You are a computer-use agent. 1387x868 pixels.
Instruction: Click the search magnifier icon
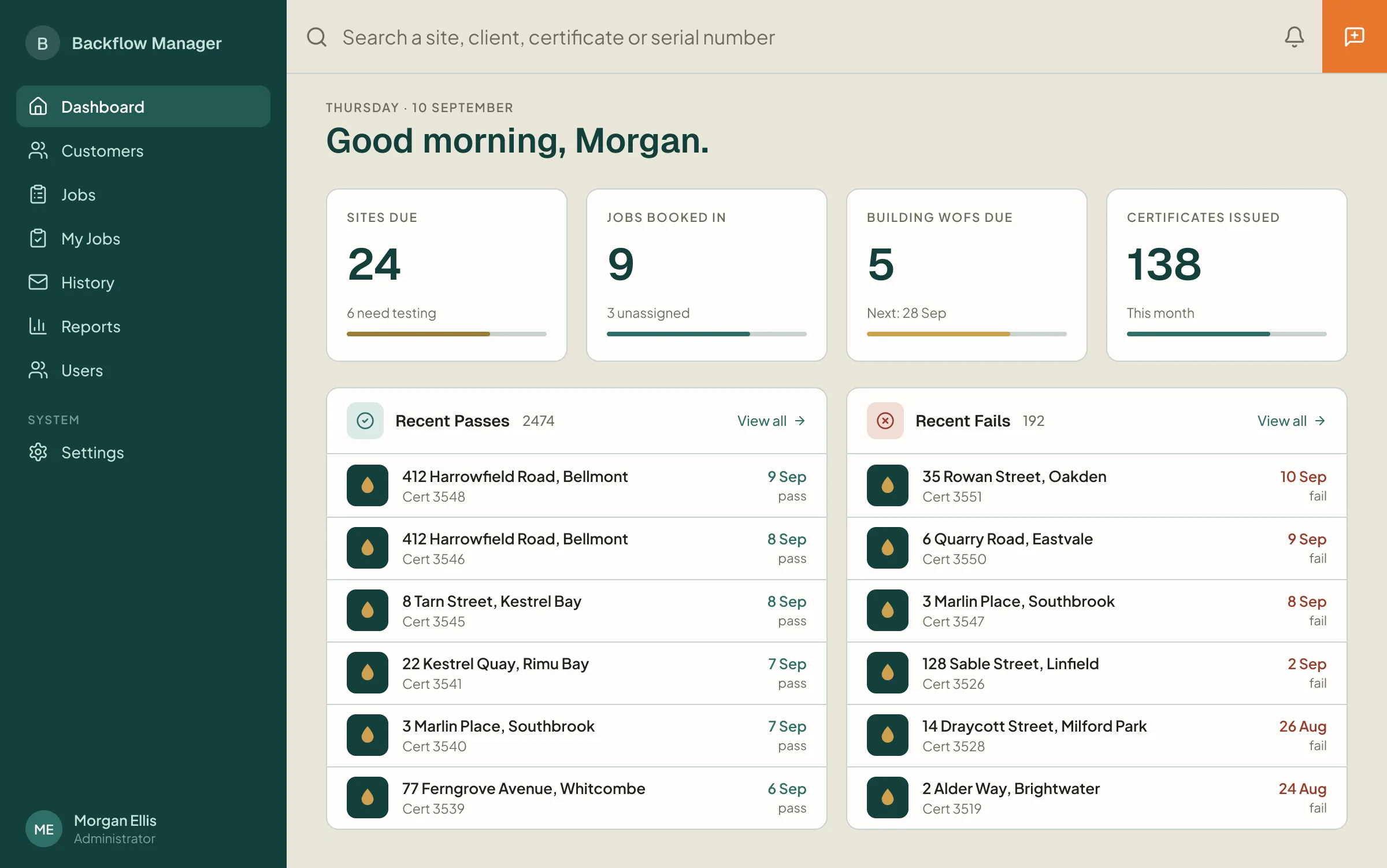click(317, 37)
